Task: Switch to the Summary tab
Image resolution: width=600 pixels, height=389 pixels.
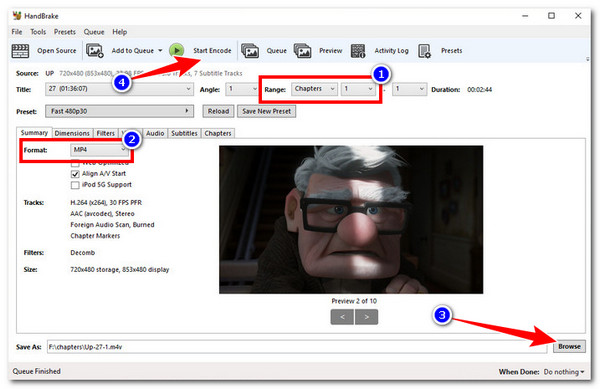Action: click(x=34, y=133)
